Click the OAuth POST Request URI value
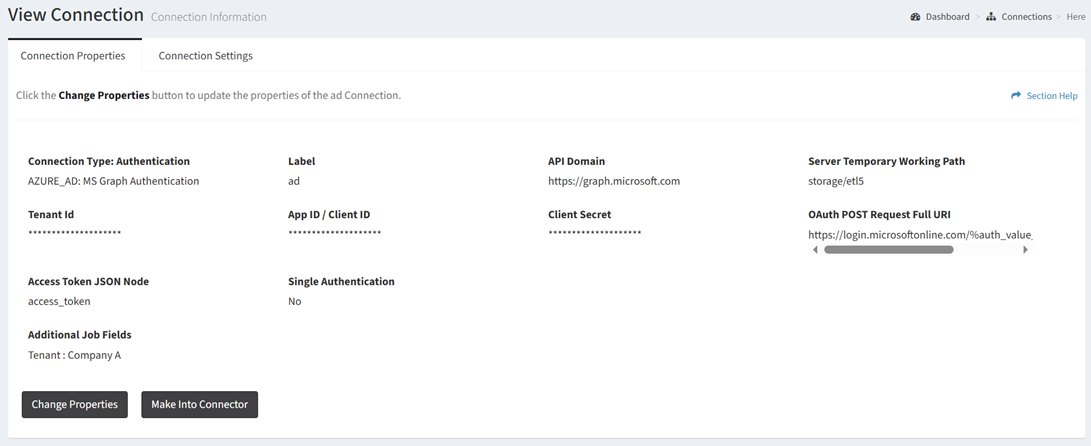Viewport: 1091px width, 446px height. 919,235
